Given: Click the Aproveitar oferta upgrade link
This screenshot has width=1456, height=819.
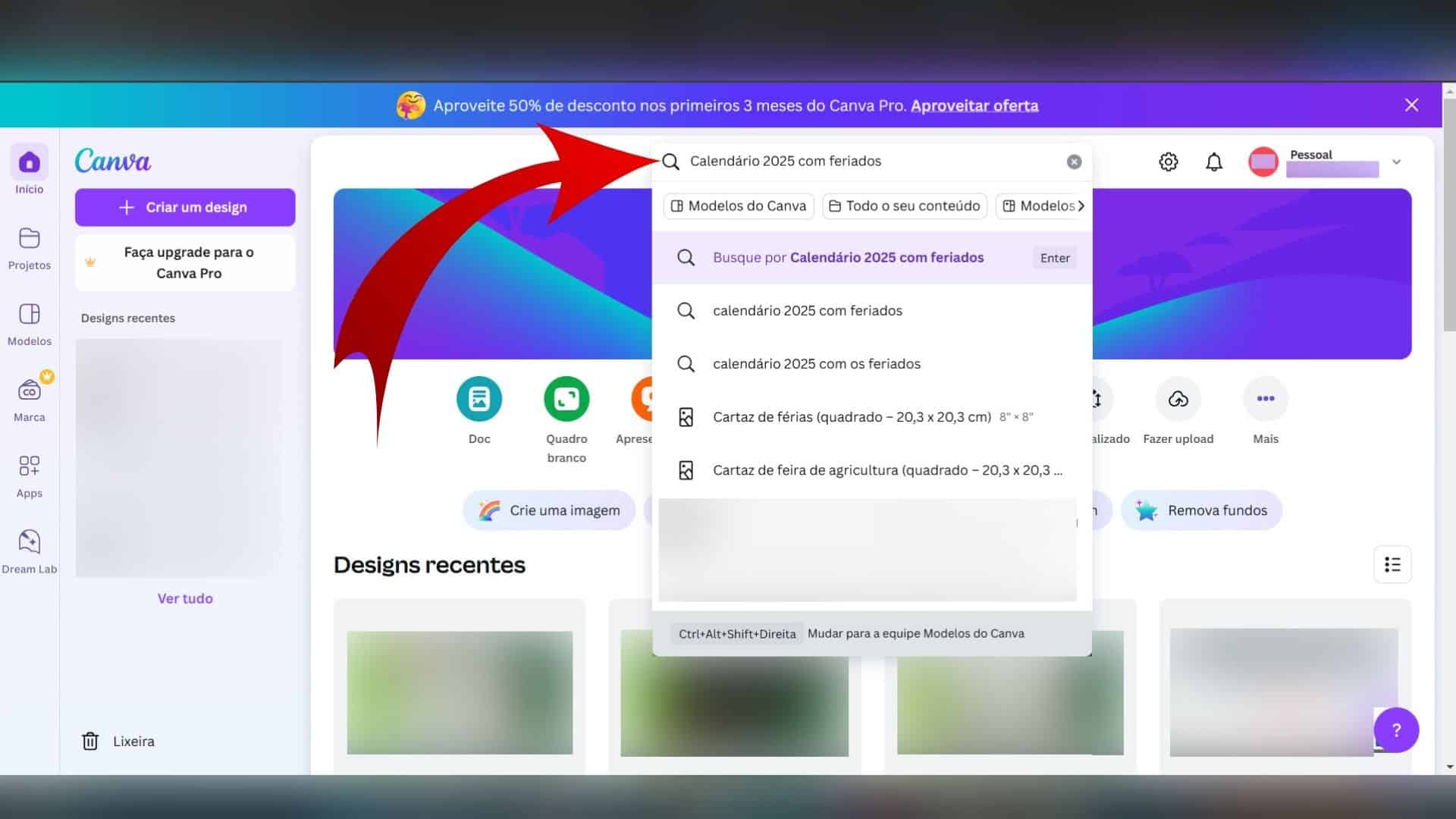Looking at the screenshot, I should tap(974, 105).
